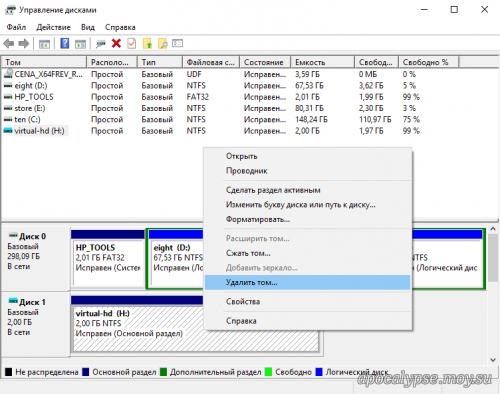Click the disk pane scrollbar down arrow
This screenshot has width=500, height=394.
[x=493, y=360]
